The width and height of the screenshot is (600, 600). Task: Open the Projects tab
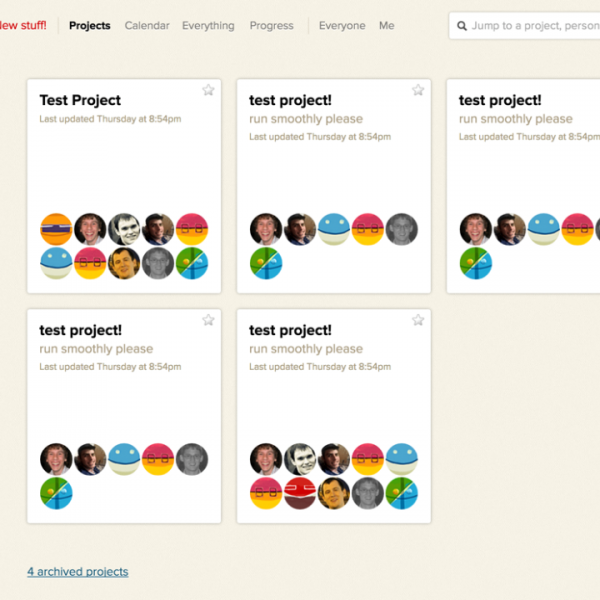[x=90, y=26]
